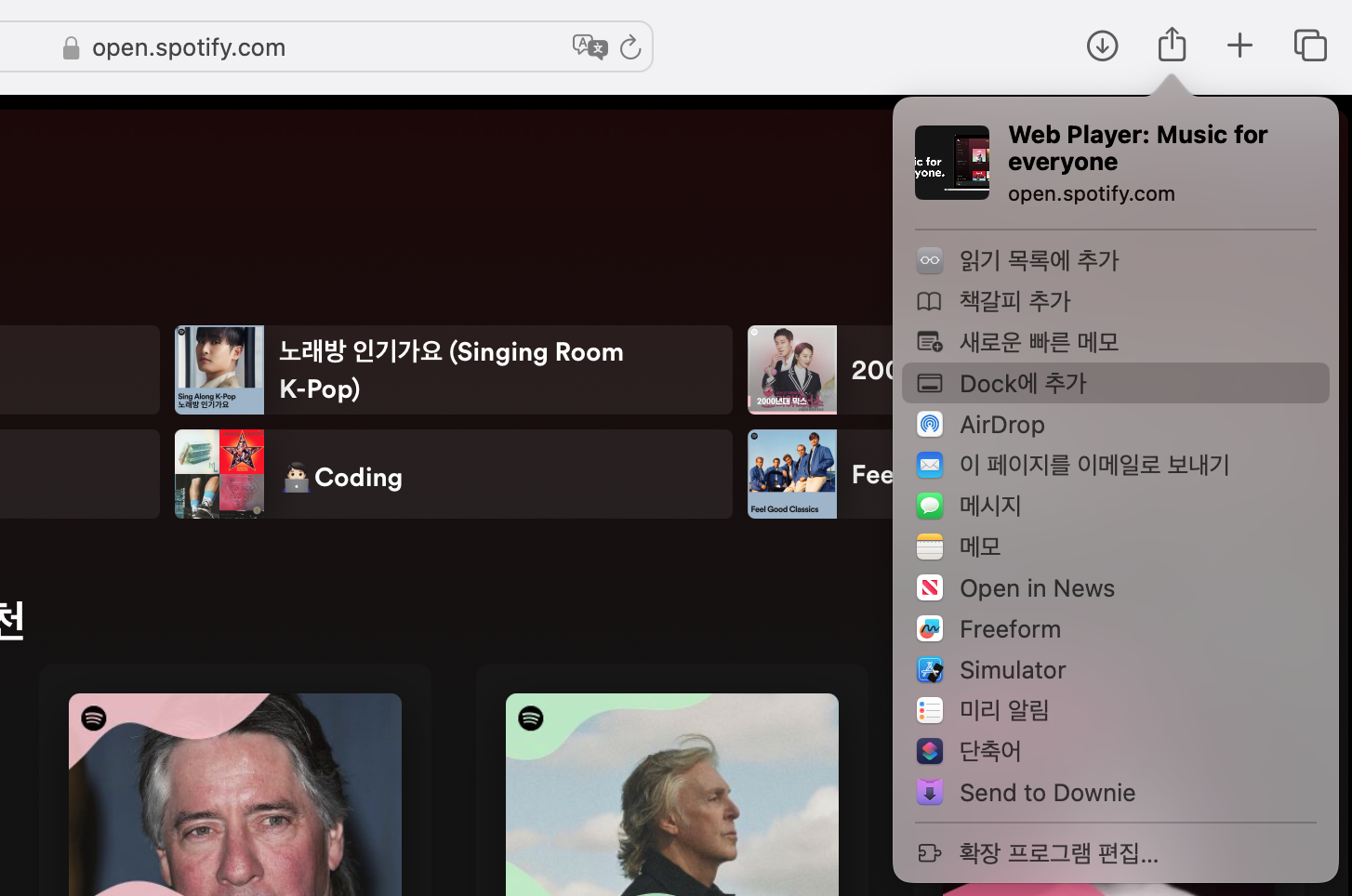Open the 2000년대 playlist cover
The image size is (1352, 896).
pyautogui.click(x=792, y=370)
